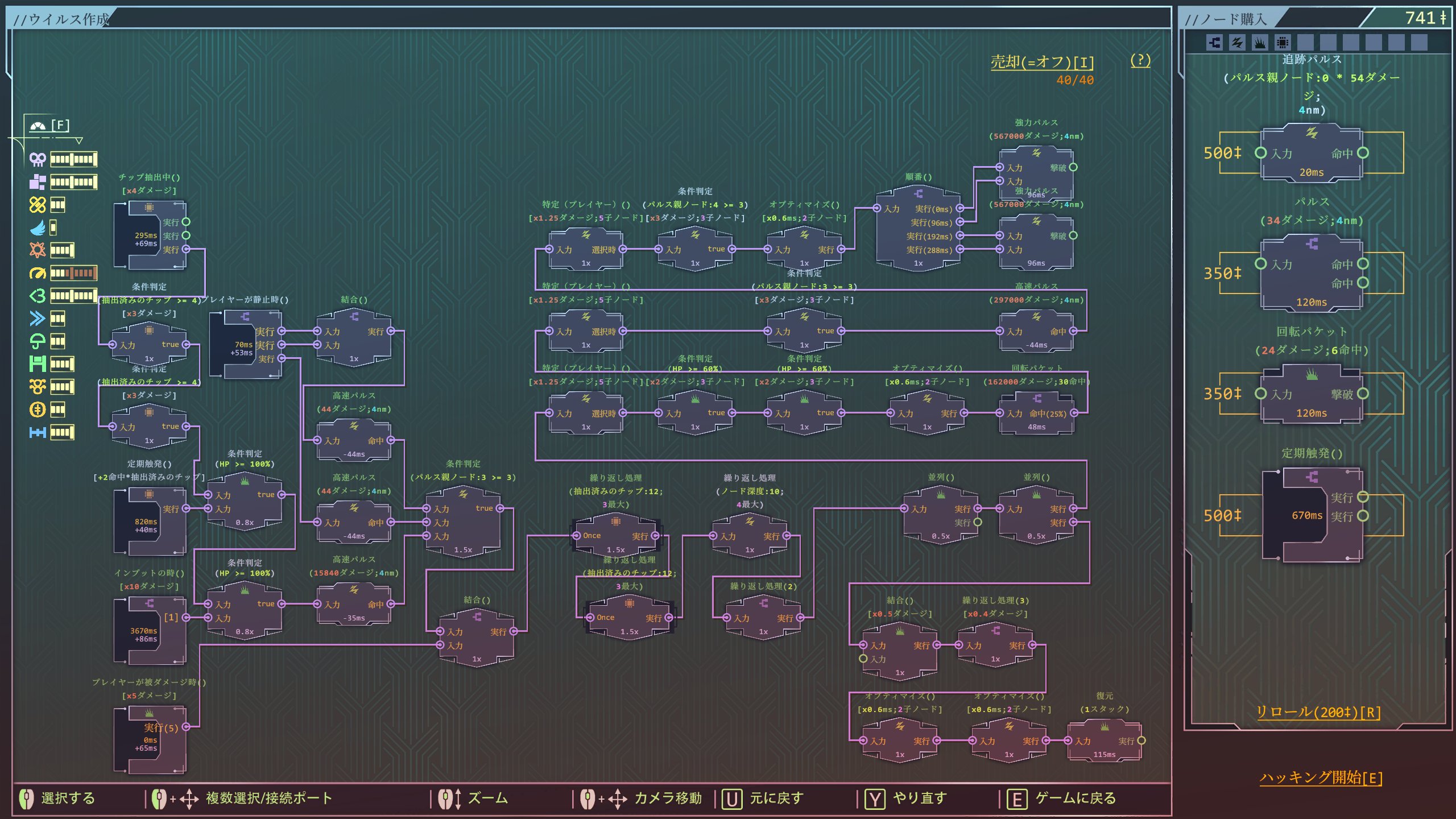Select the branch node filter icon
Image resolution: width=1456 pixels, height=819 pixels.
click(1214, 43)
